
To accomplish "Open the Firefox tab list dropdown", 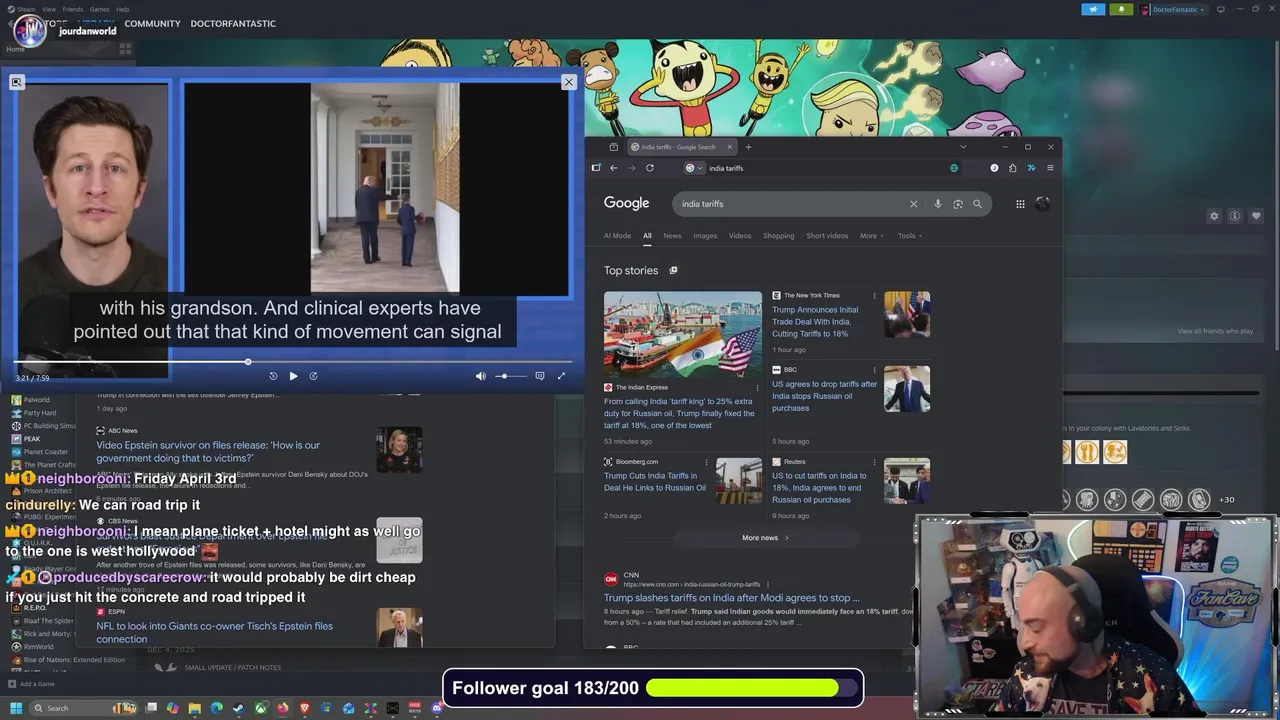I will pos(963,147).
